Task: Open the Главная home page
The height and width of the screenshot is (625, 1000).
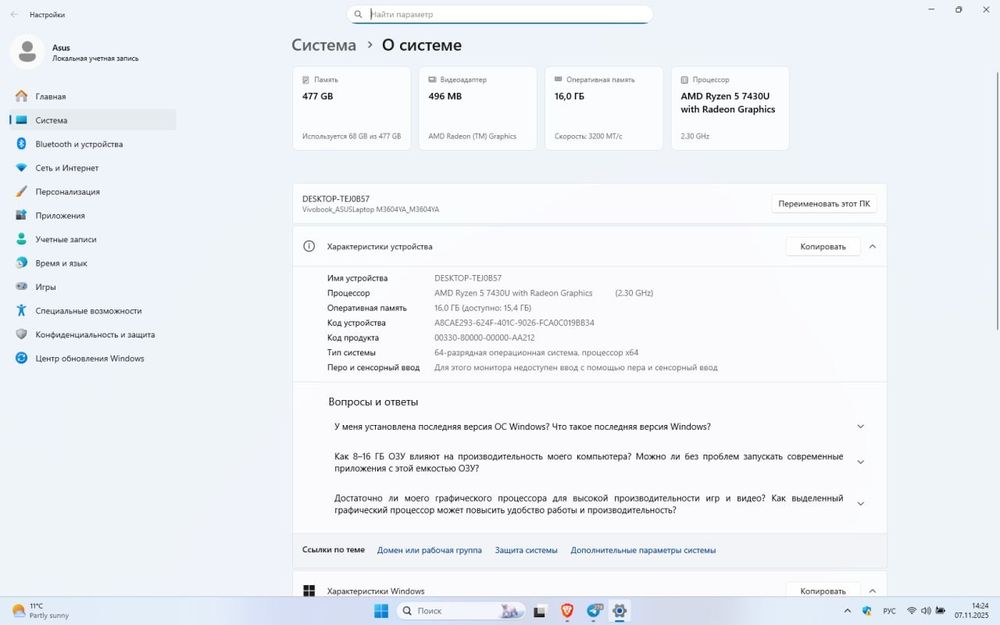Action: click(x=92, y=96)
